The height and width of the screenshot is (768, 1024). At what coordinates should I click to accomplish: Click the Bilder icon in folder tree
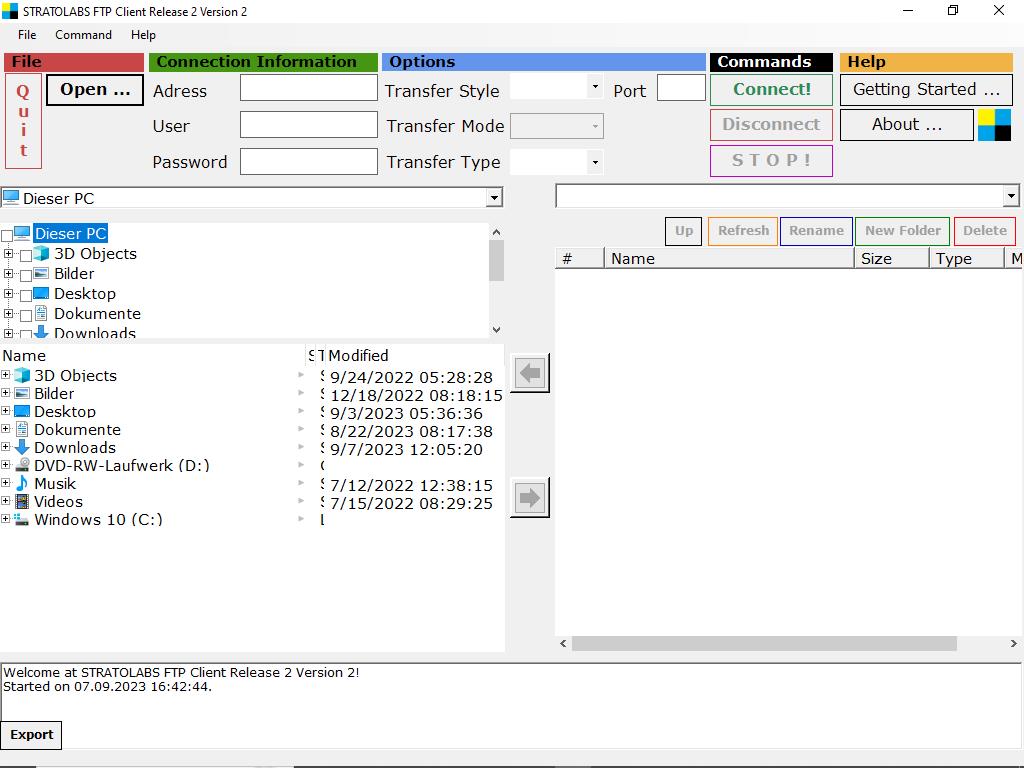click(x=41, y=274)
